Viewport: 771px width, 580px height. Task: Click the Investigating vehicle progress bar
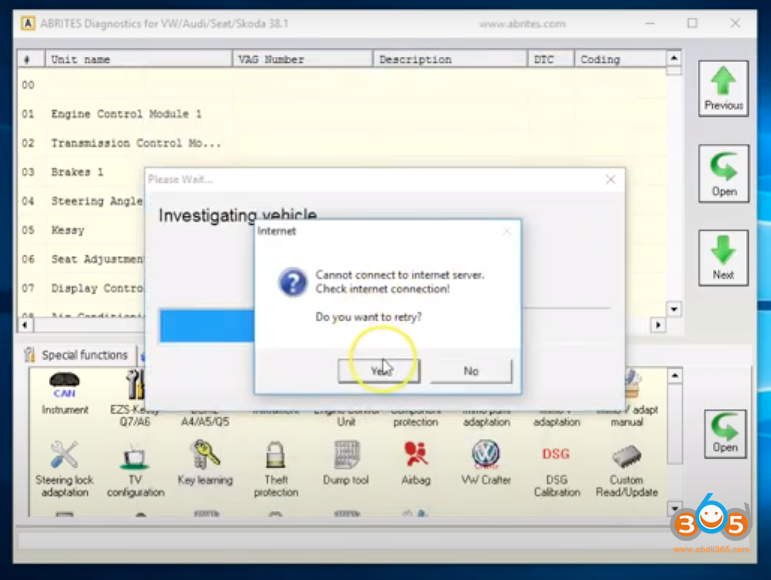(x=207, y=325)
